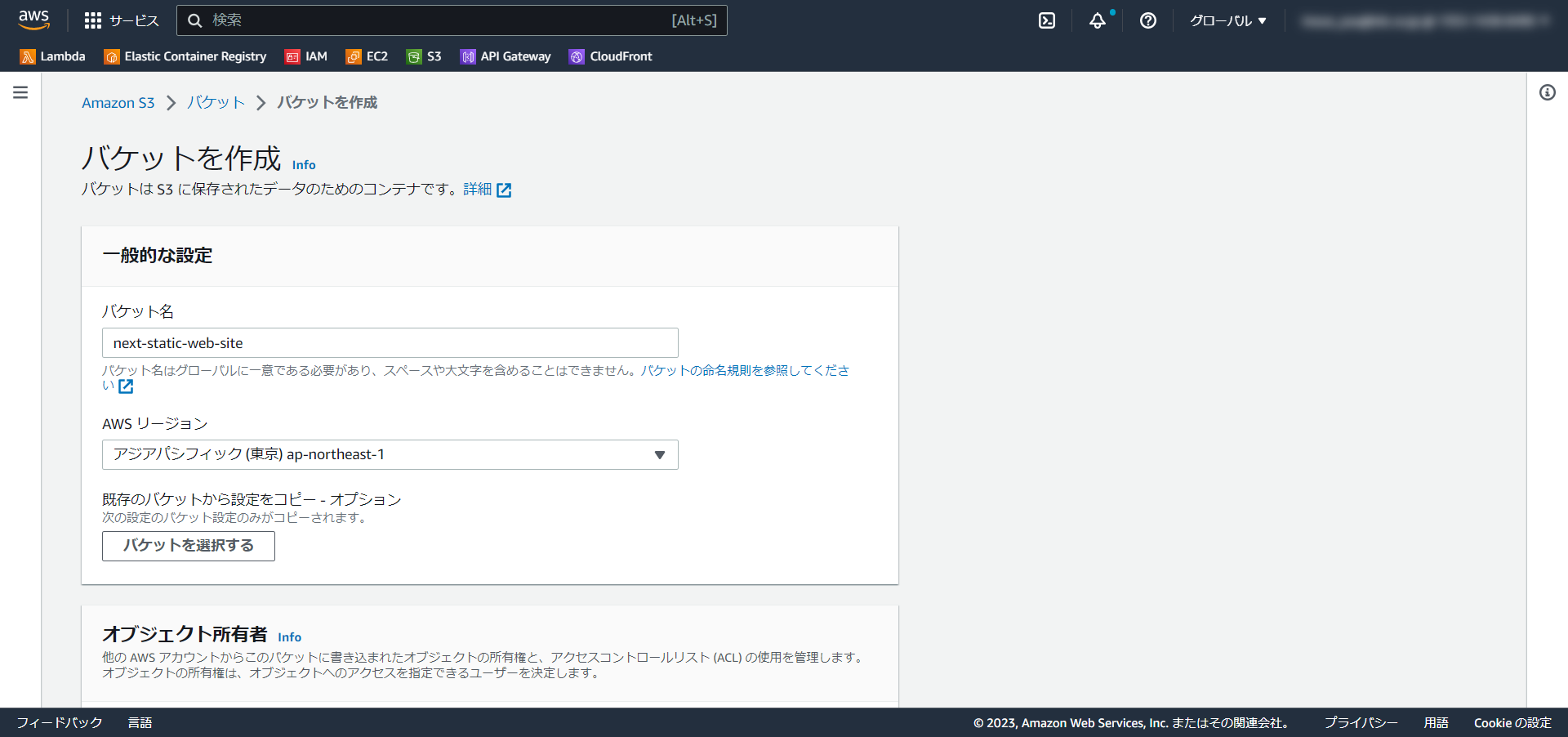Open the グローバル region selector
This screenshot has height=737, width=1568.
coord(1227,20)
